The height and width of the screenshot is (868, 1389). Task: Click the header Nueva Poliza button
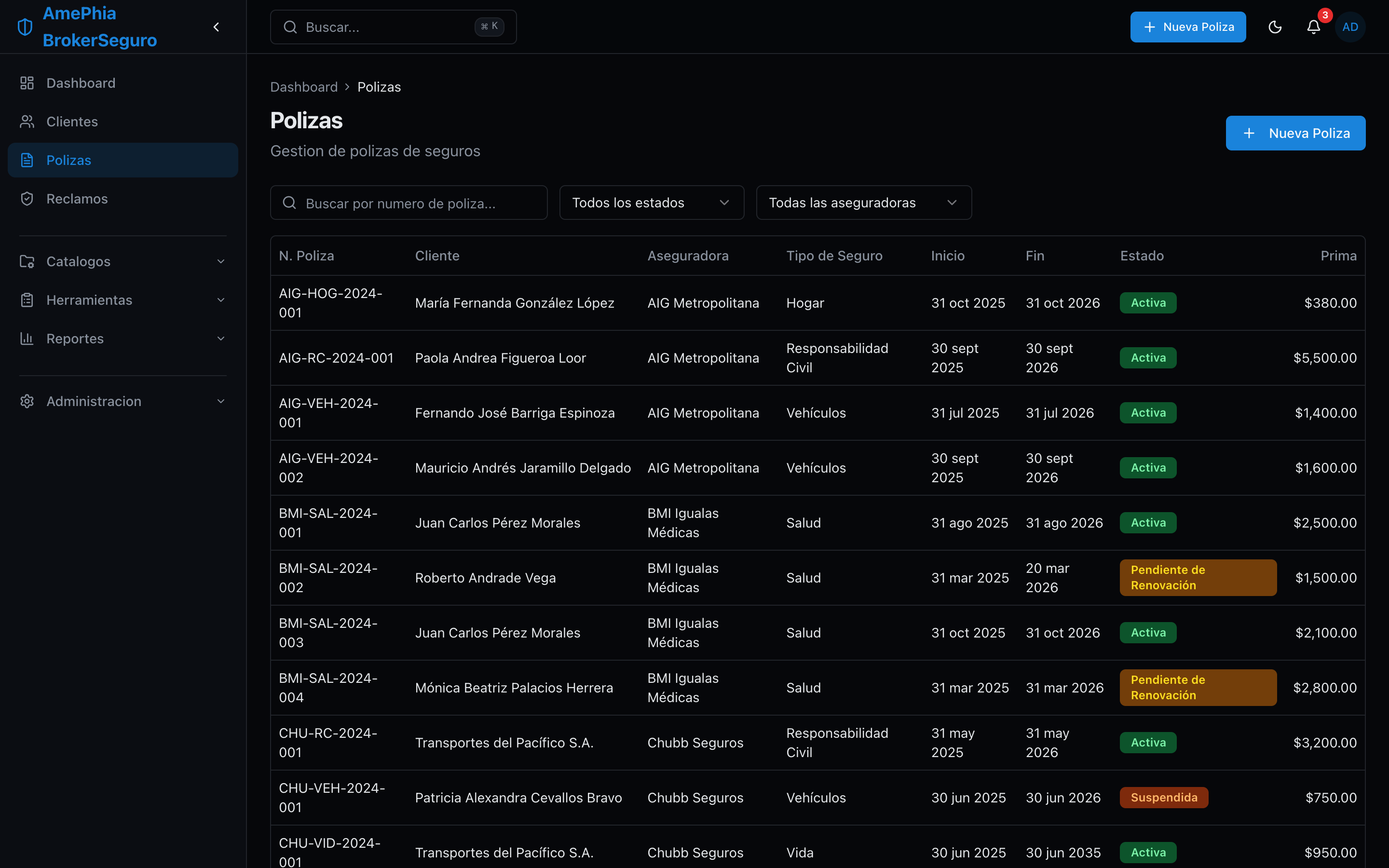click(1187, 27)
